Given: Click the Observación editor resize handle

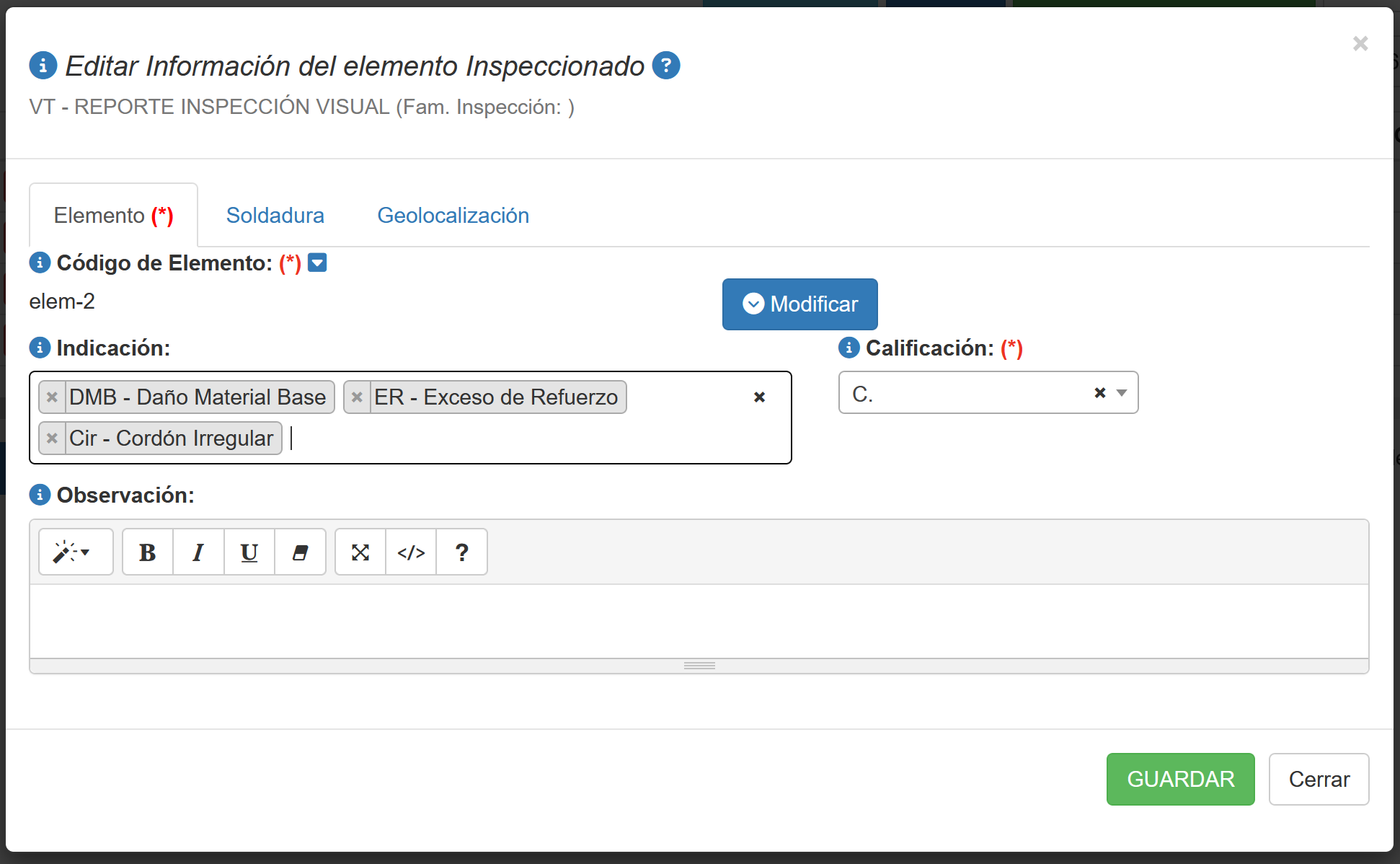Looking at the screenshot, I should [x=699, y=666].
